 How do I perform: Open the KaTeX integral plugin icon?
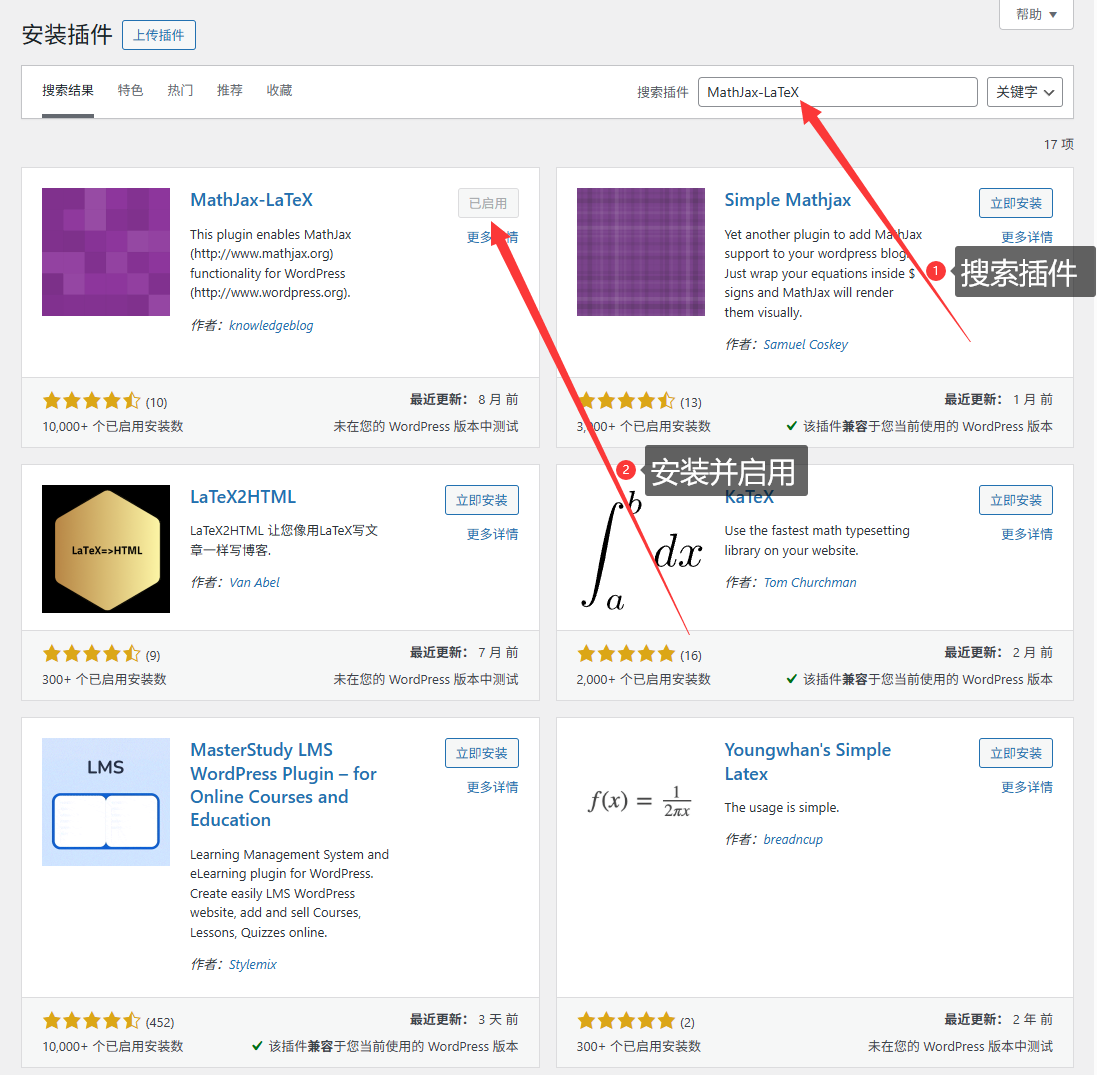pyautogui.click(x=640, y=549)
